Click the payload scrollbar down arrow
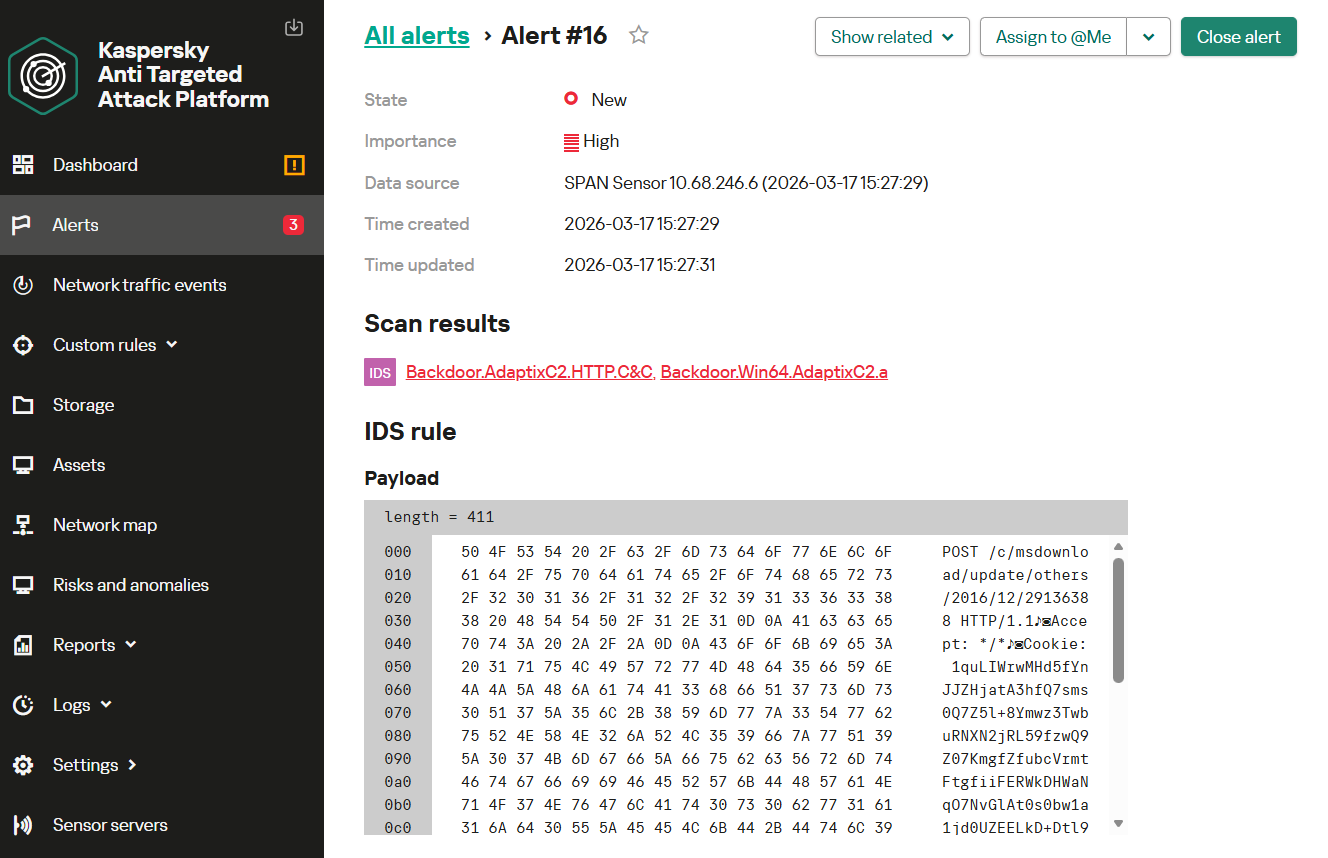Image resolution: width=1328 pixels, height=858 pixels. click(x=1118, y=824)
